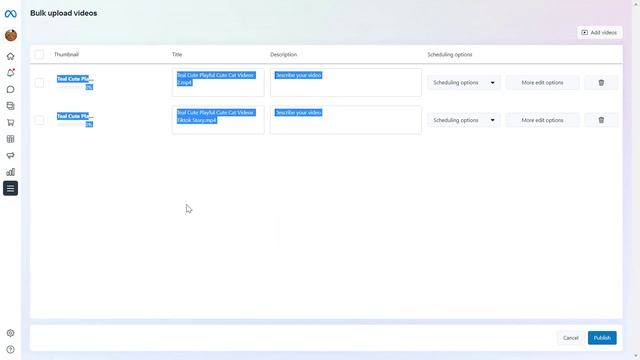Open More edit options for first video

(x=542, y=82)
